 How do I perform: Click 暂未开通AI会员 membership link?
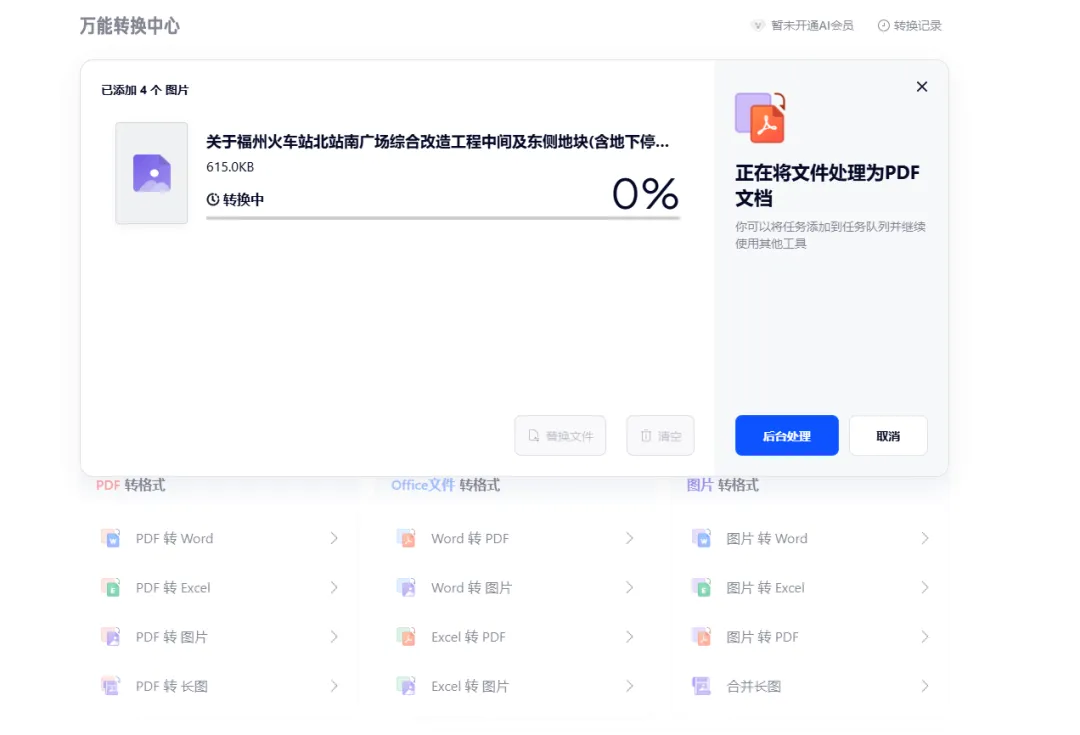802,25
